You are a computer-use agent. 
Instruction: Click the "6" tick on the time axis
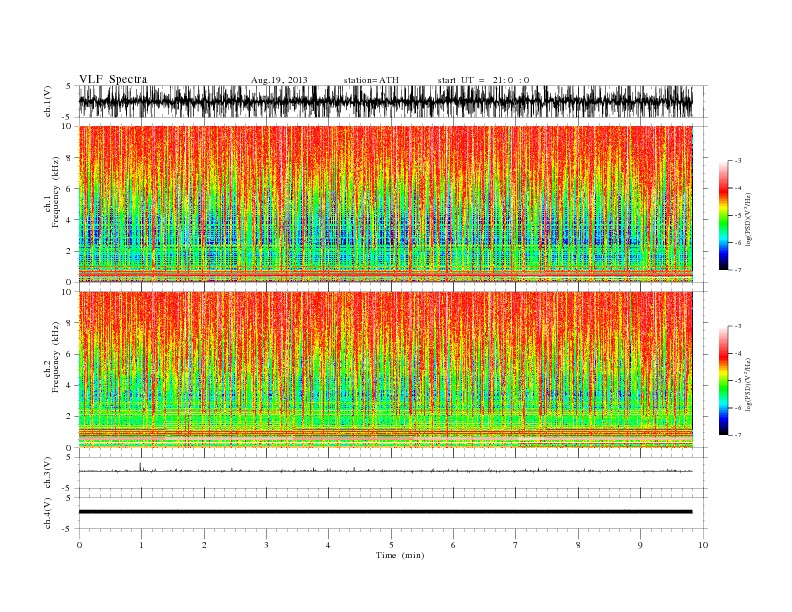pos(453,545)
